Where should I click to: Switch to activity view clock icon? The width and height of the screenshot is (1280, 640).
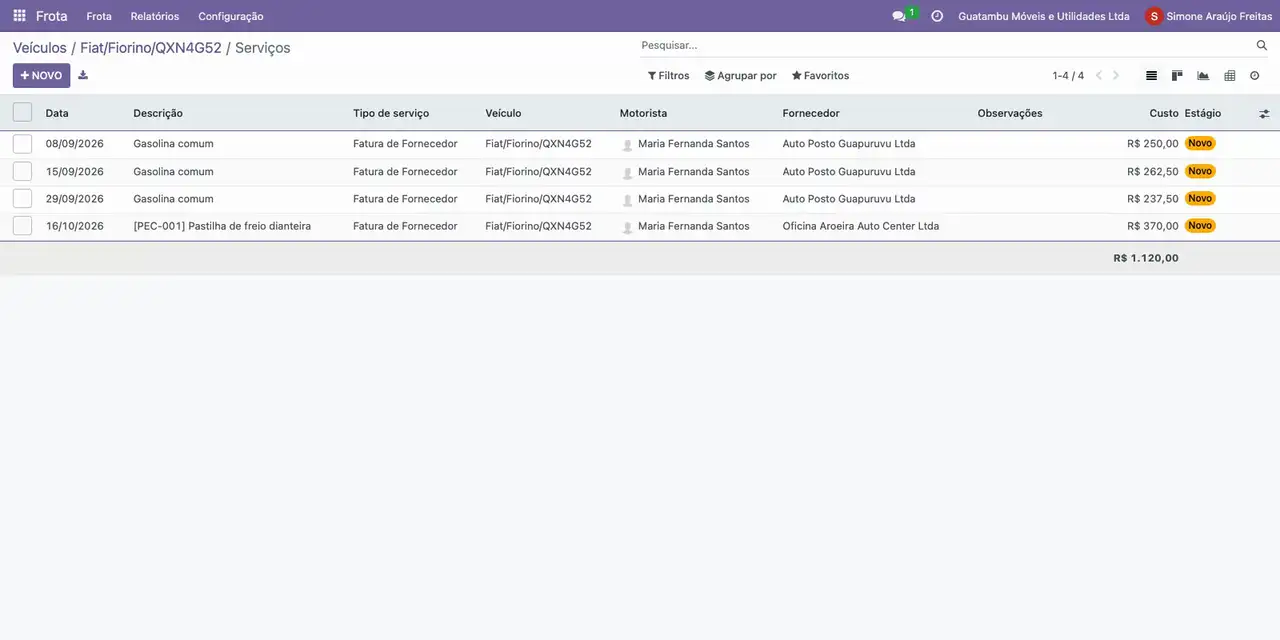pyautogui.click(x=1255, y=75)
